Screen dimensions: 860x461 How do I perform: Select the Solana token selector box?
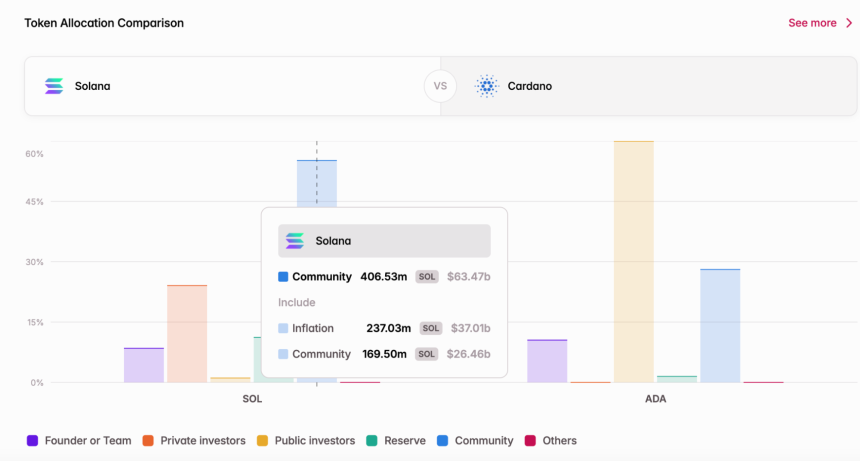(232, 86)
